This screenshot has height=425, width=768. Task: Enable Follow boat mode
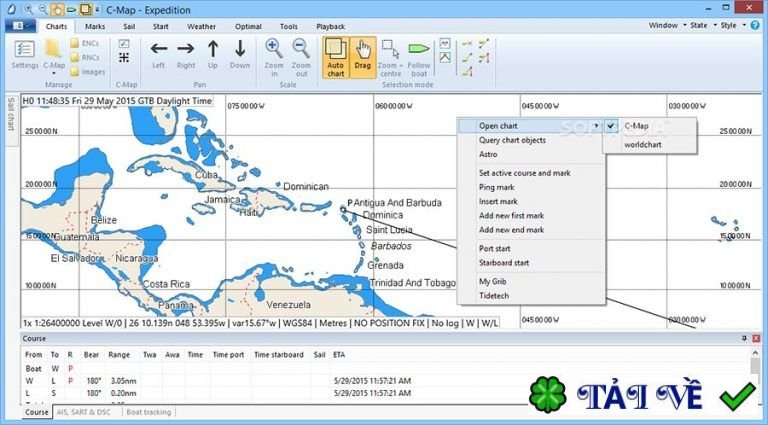click(x=419, y=58)
